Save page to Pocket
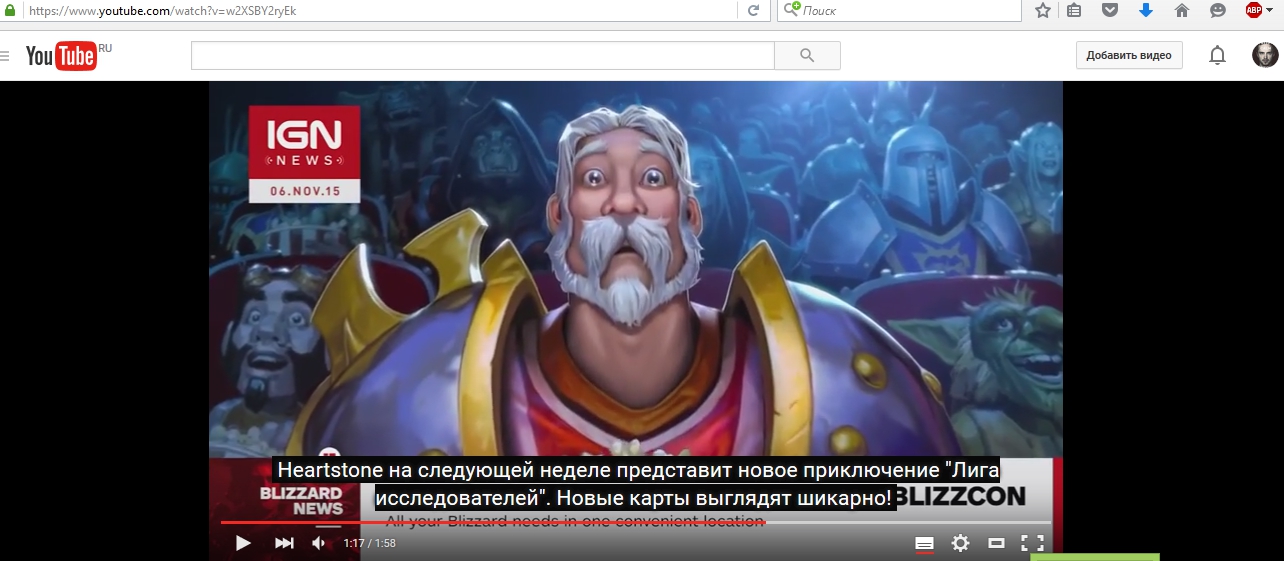The width and height of the screenshot is (1284, 561). tap(1110, 11)
